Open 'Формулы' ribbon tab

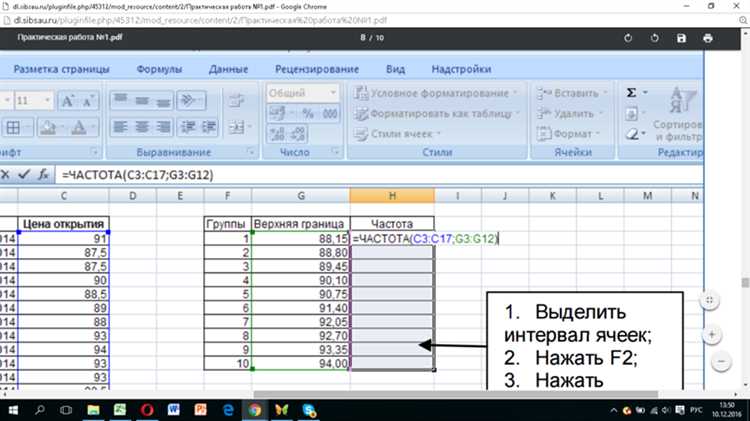coord(159,69)
